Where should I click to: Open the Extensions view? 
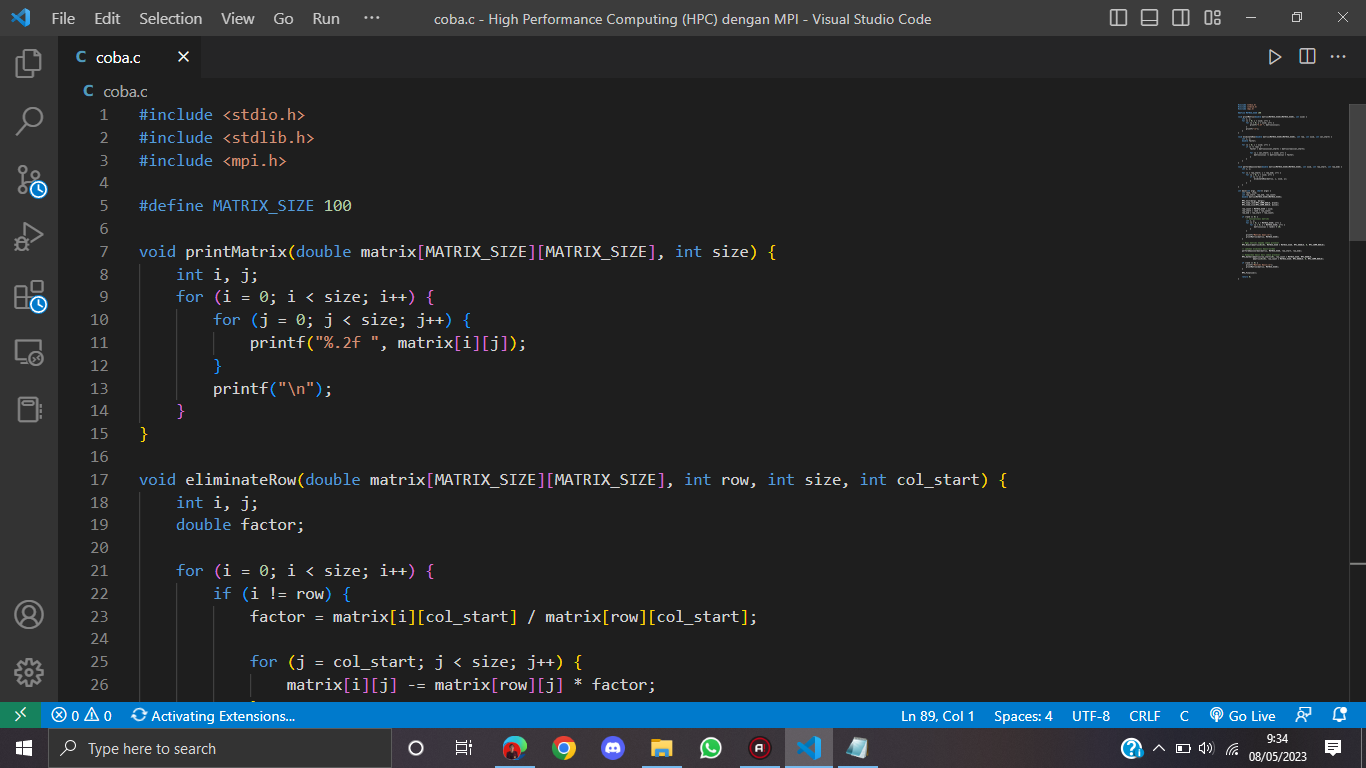pos(29,296)
